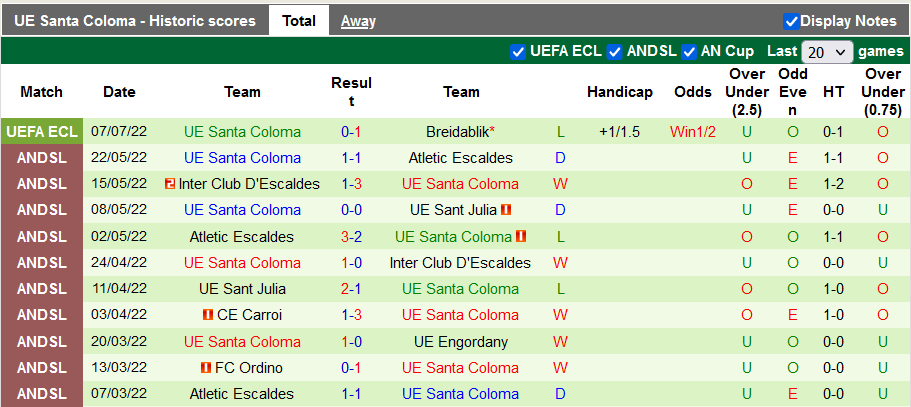Open UE Engordany team link

click(x=460, y=341)
